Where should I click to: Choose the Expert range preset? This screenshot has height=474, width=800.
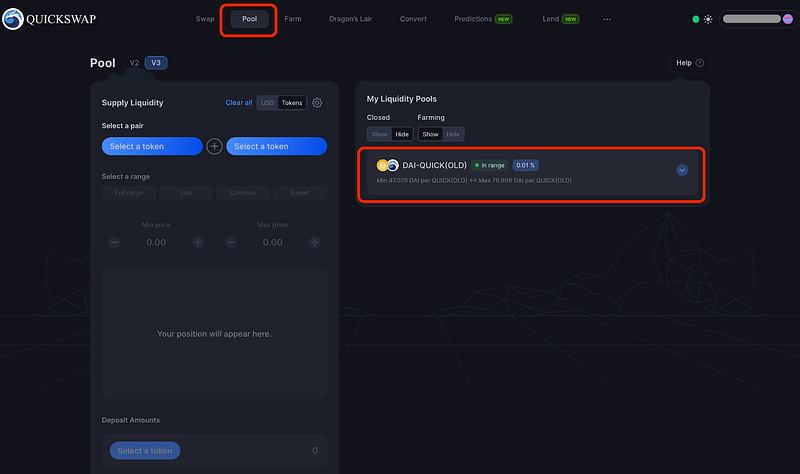[300, 193]
